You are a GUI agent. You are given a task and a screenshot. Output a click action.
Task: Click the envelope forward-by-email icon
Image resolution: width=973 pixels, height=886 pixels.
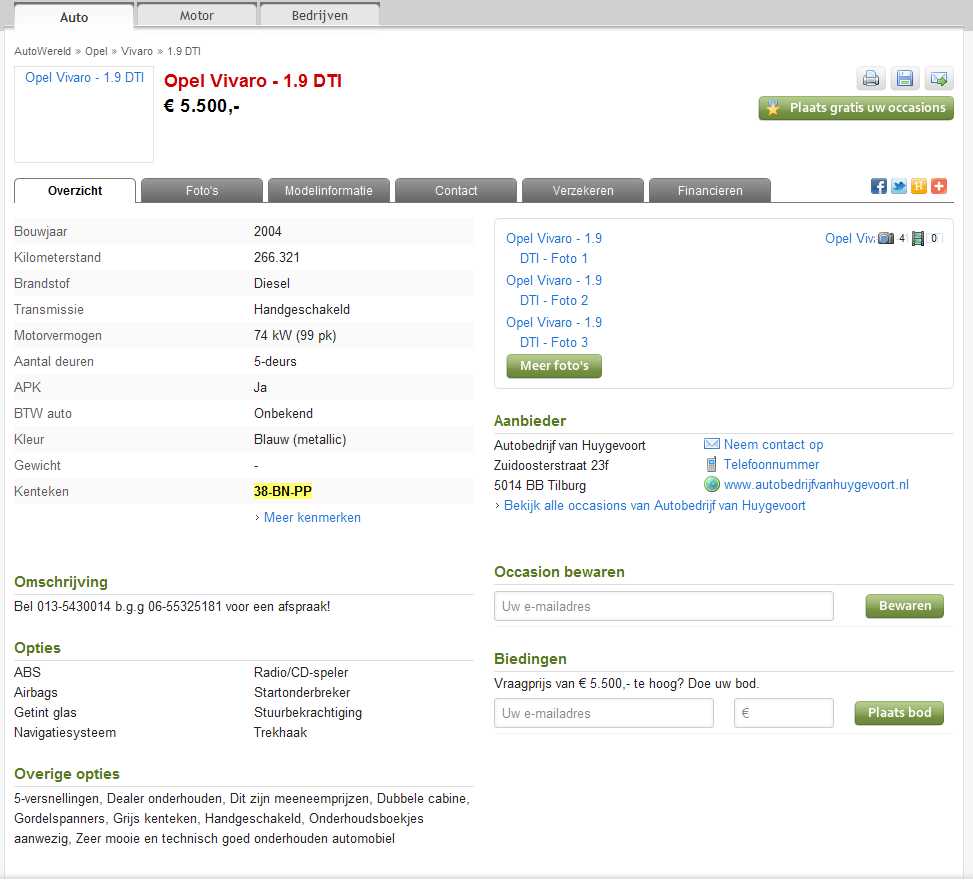[939, 79]
